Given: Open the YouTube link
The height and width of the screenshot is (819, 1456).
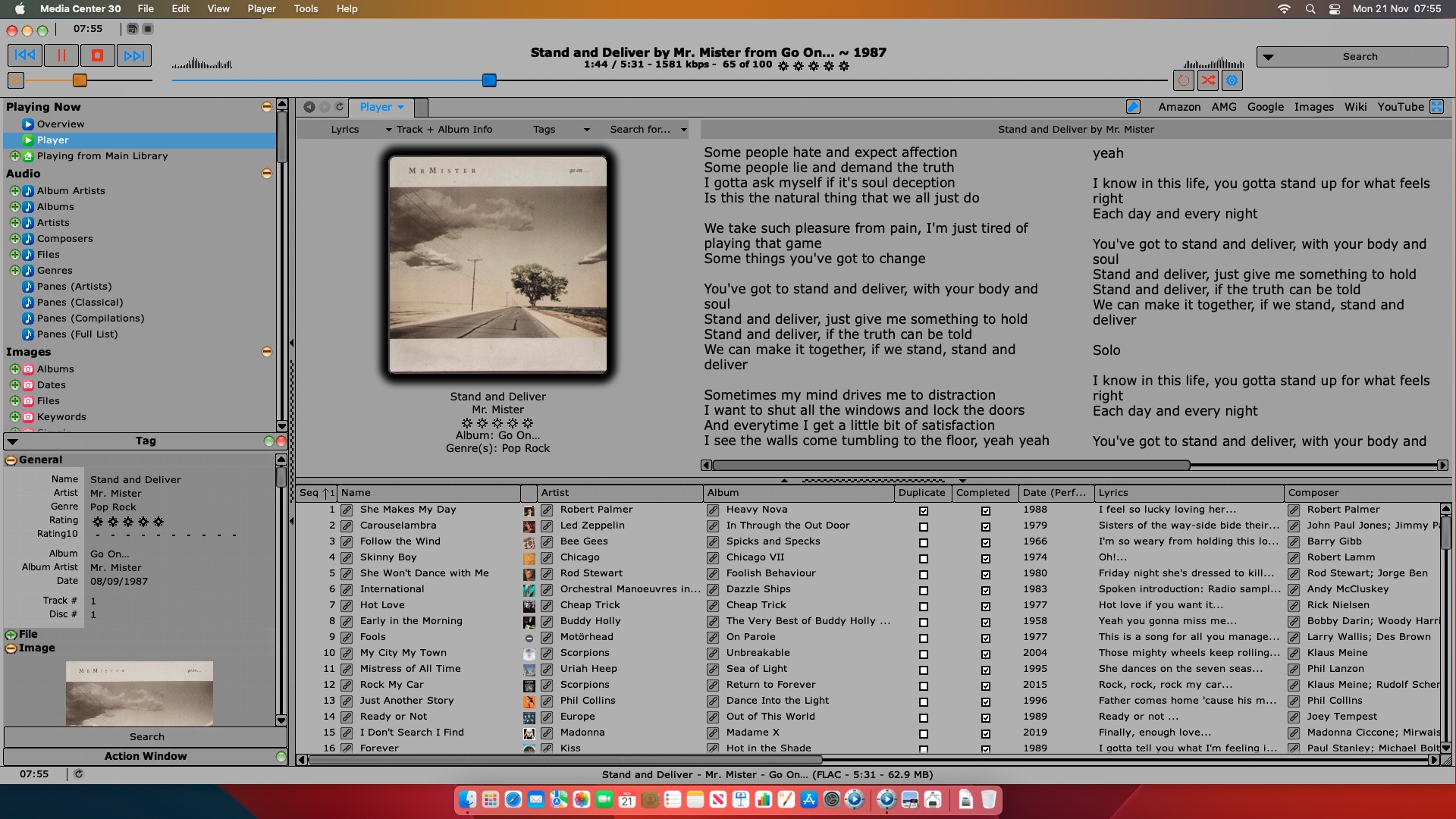Looking at the screenshot, I should (1401, 107).
